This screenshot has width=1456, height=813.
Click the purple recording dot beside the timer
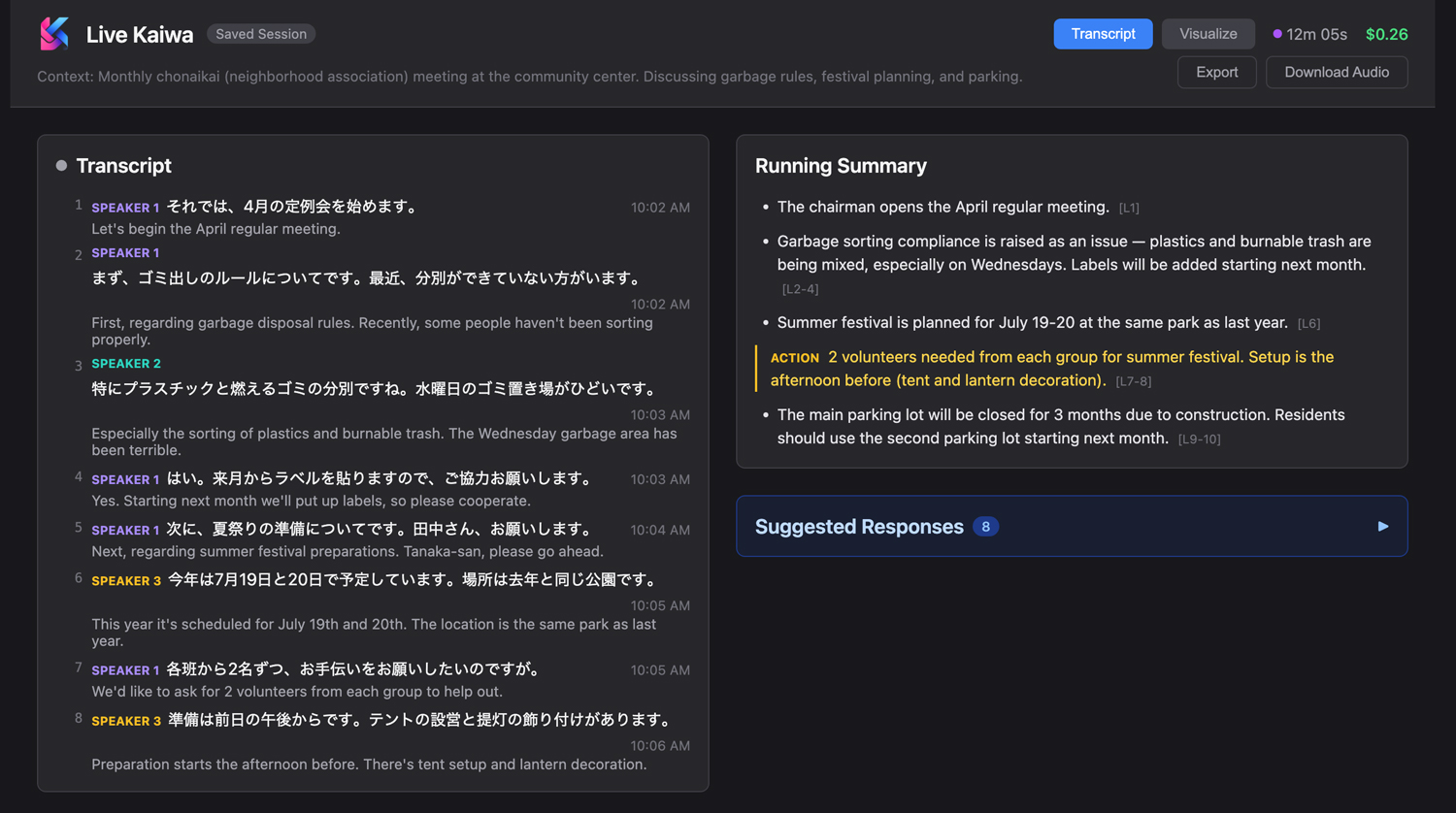1276,33
